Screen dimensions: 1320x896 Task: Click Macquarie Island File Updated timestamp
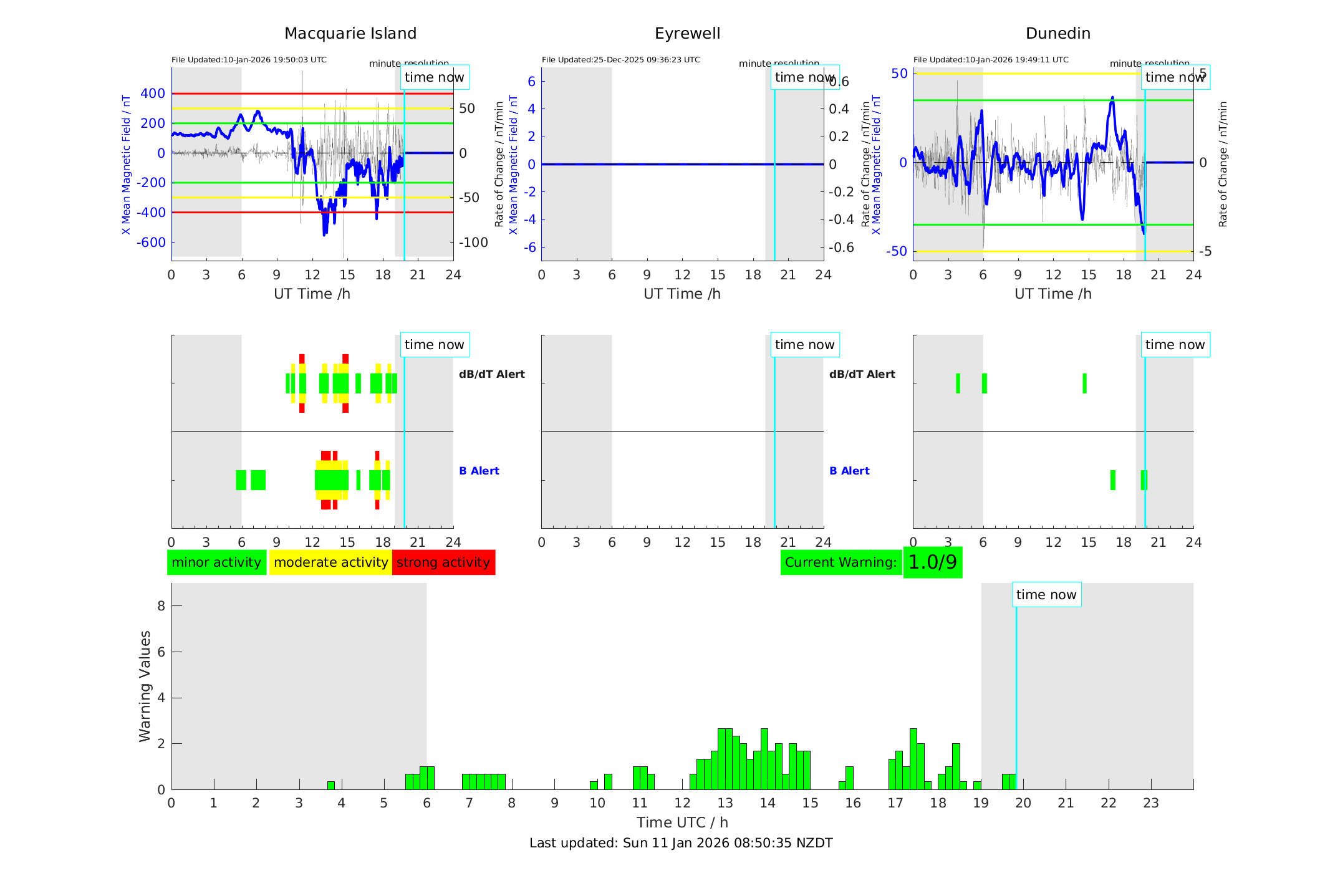coord(249,60)
